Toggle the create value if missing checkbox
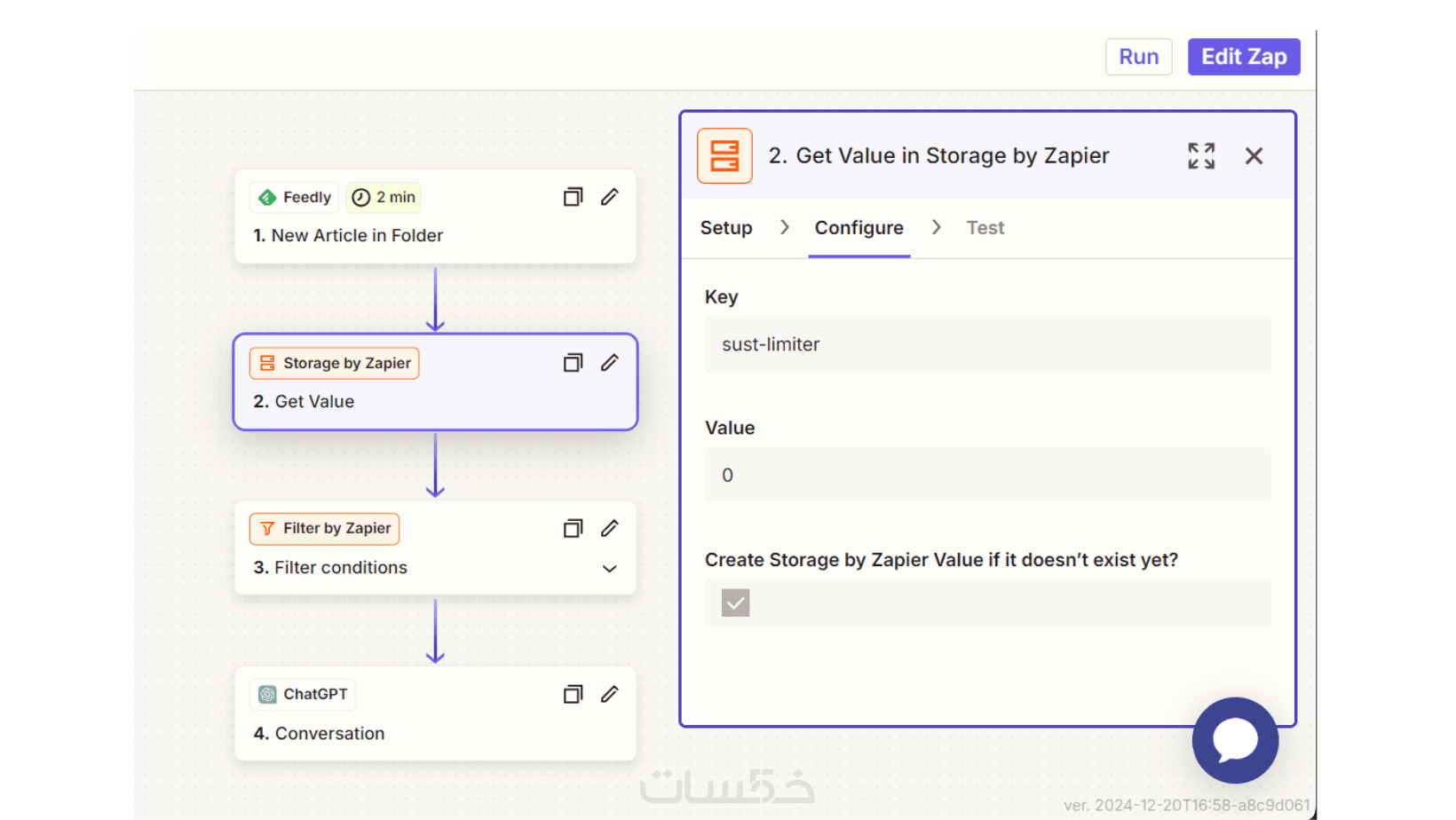The height and width of the screenshot is (820, 1456). click(x=735, y=603)
